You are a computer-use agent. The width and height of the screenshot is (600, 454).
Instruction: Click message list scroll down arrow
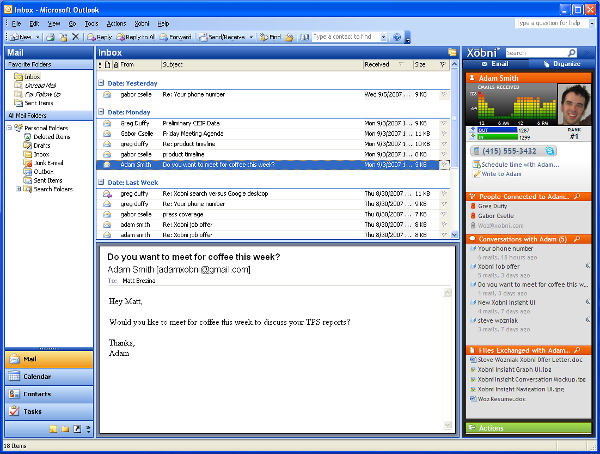tap(455, 235)
